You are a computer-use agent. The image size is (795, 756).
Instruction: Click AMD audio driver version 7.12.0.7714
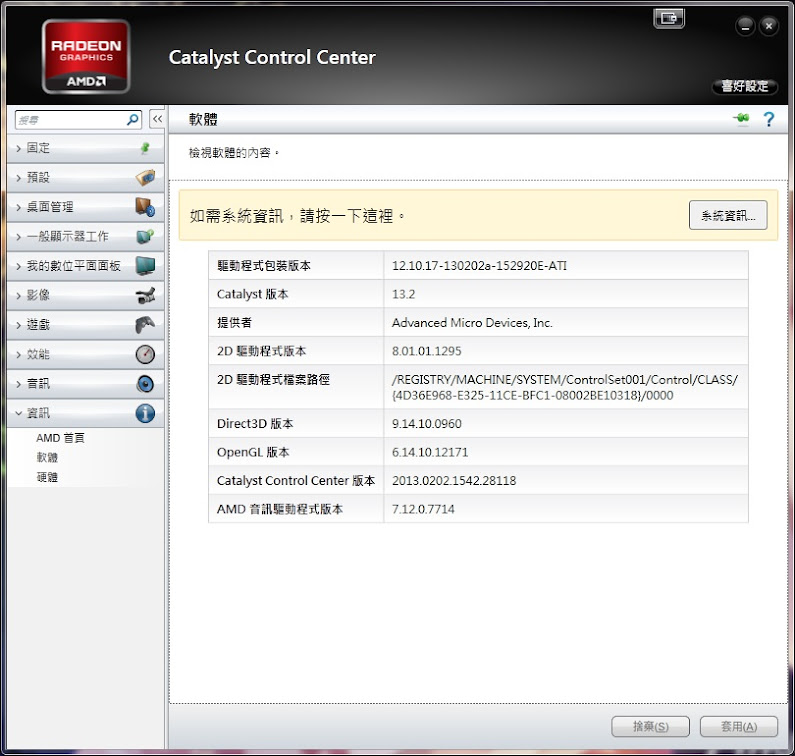coord(423,509)
